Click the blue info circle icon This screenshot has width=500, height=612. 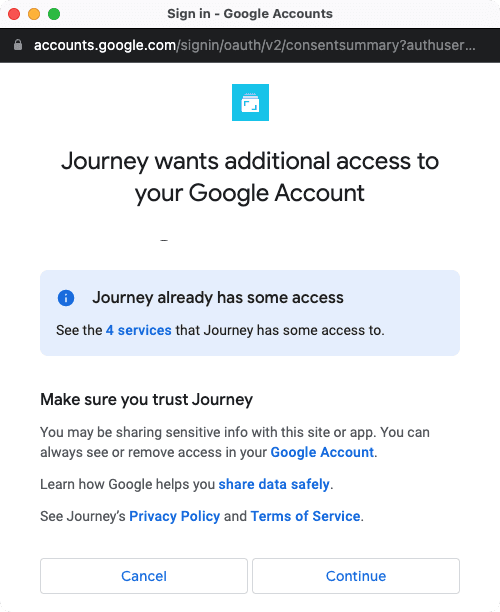(66, 298)
